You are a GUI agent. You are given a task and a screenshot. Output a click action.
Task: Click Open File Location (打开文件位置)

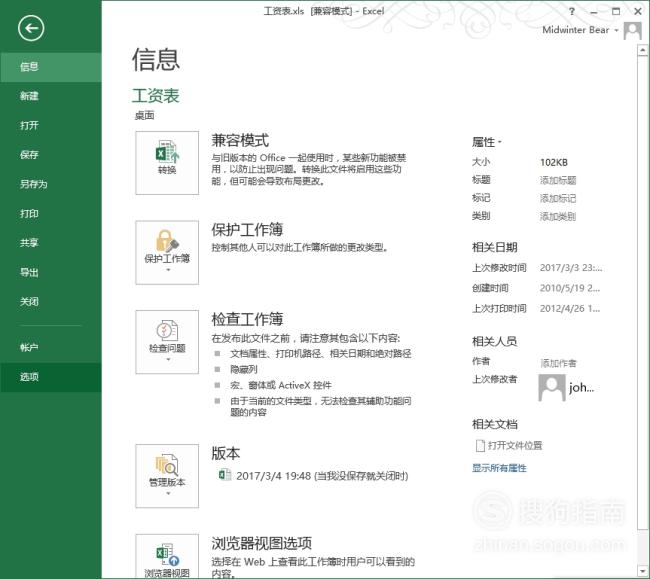pos(515,446)
